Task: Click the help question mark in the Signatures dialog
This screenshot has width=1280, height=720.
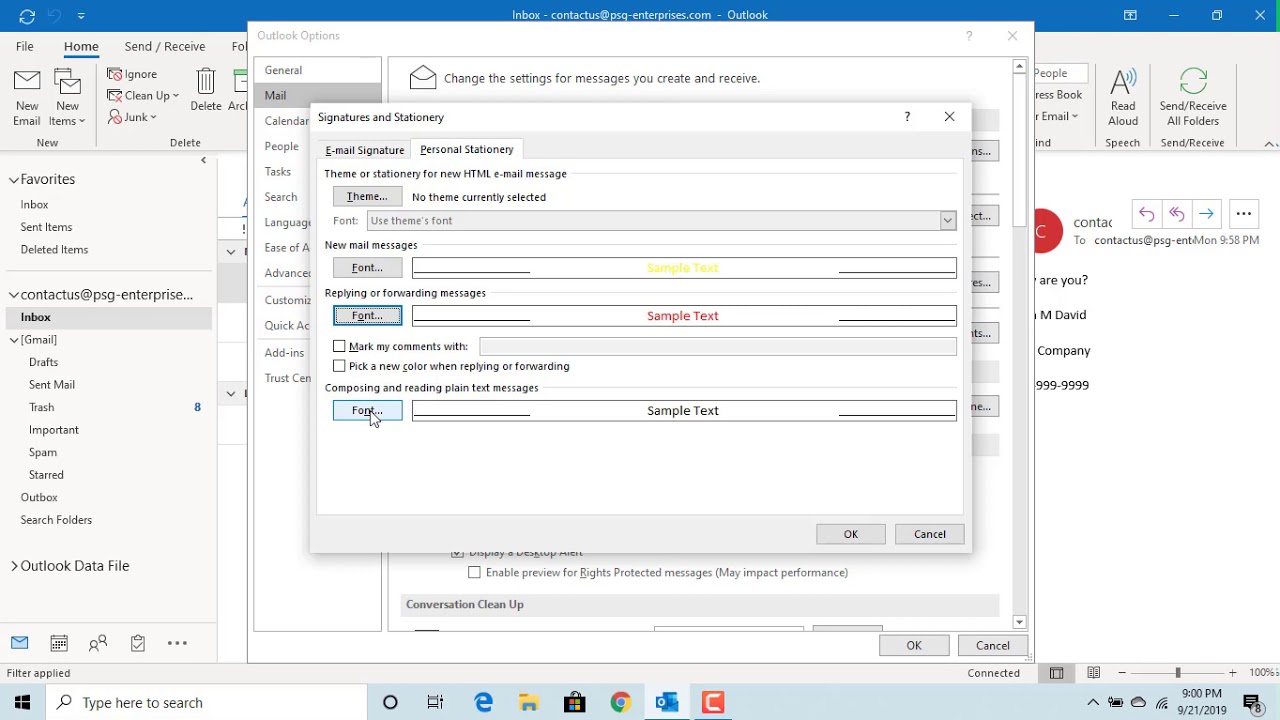Action: tap(907, 117)
